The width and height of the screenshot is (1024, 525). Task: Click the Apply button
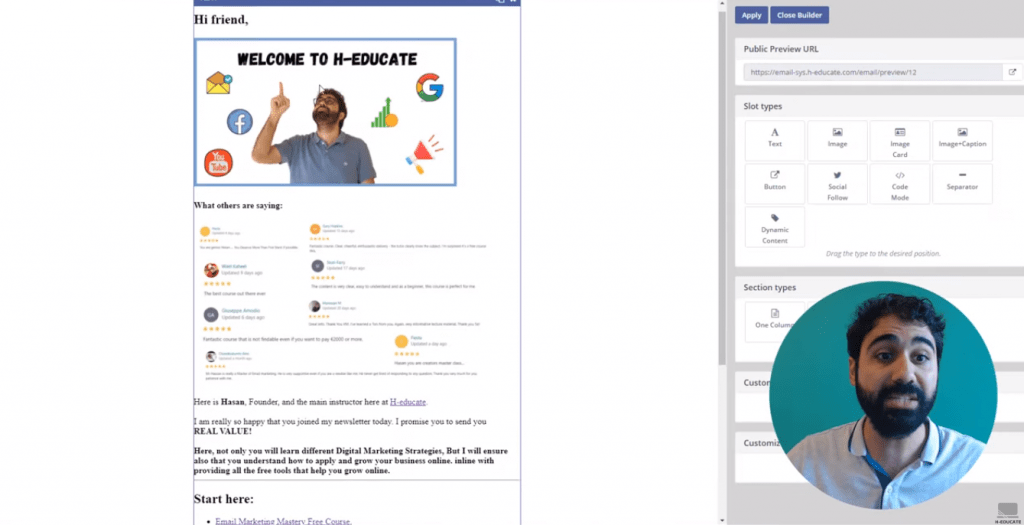point(751,15)
